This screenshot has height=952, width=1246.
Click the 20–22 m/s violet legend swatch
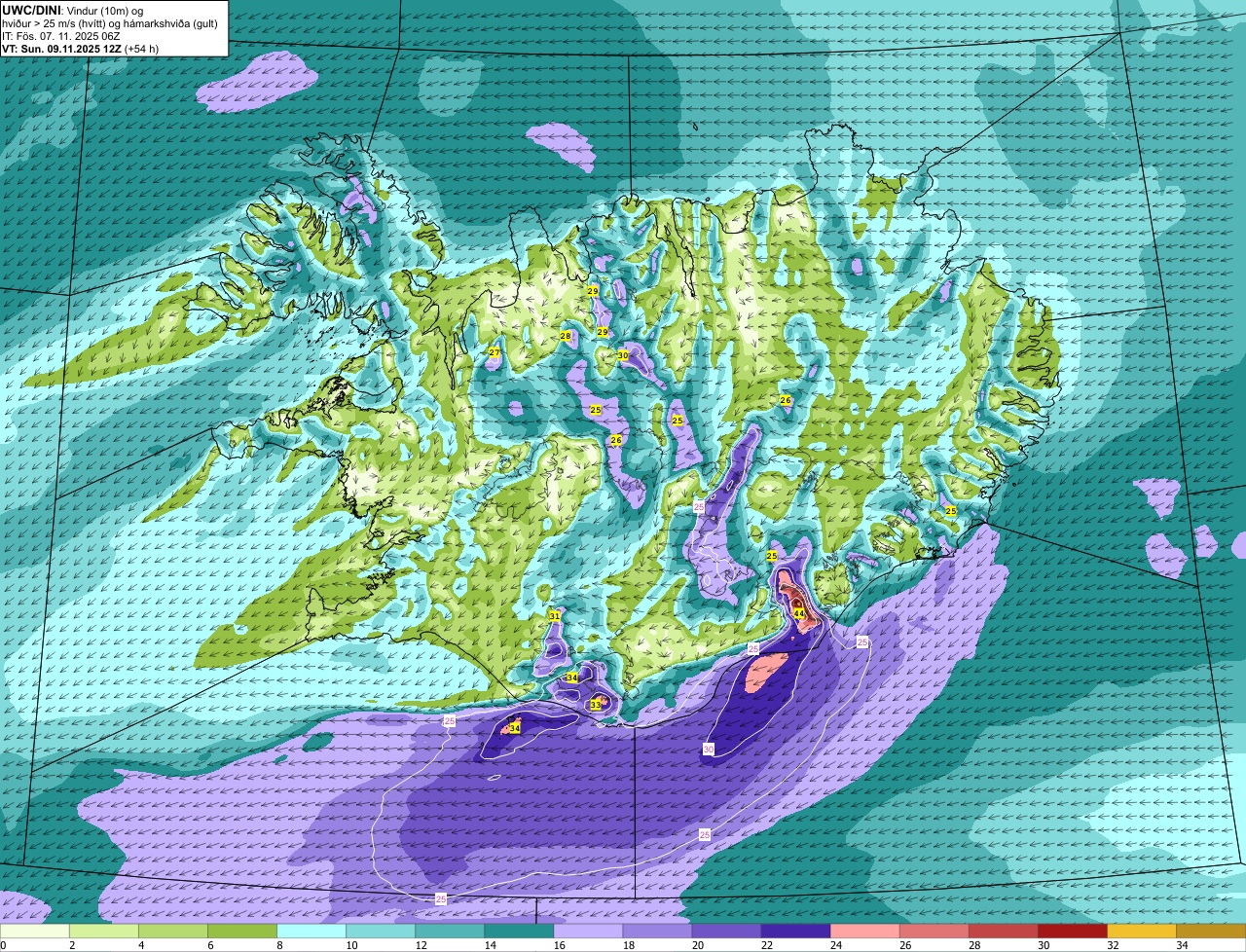pos(726,932)
